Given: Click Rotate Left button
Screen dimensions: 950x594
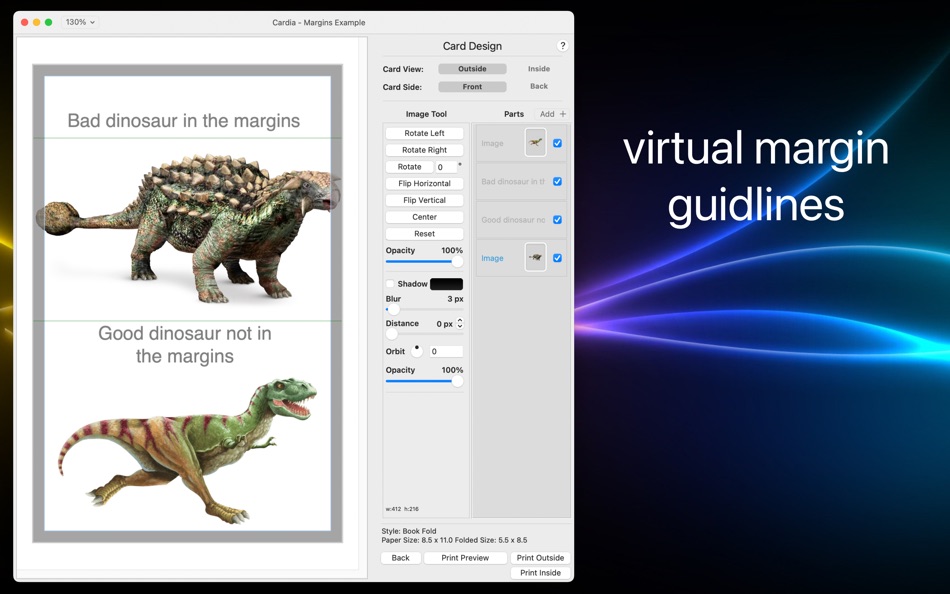Looking at the screenshot, I should tap(425, 133).
